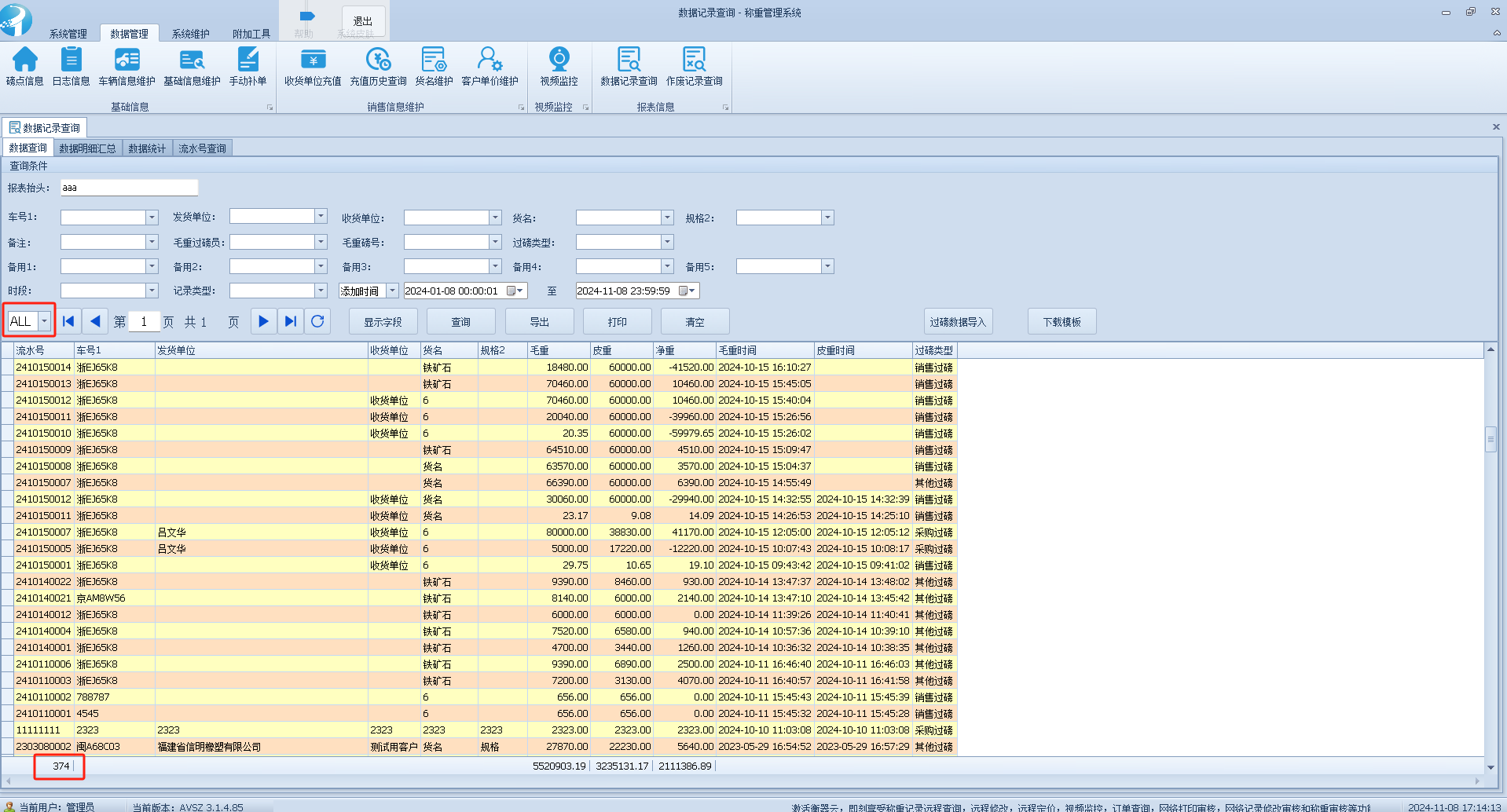The height and width of the screenshot is (812, 1507).
Task: Collapse the ribbon with top-right arrow
Action: tap(1497, 33)
